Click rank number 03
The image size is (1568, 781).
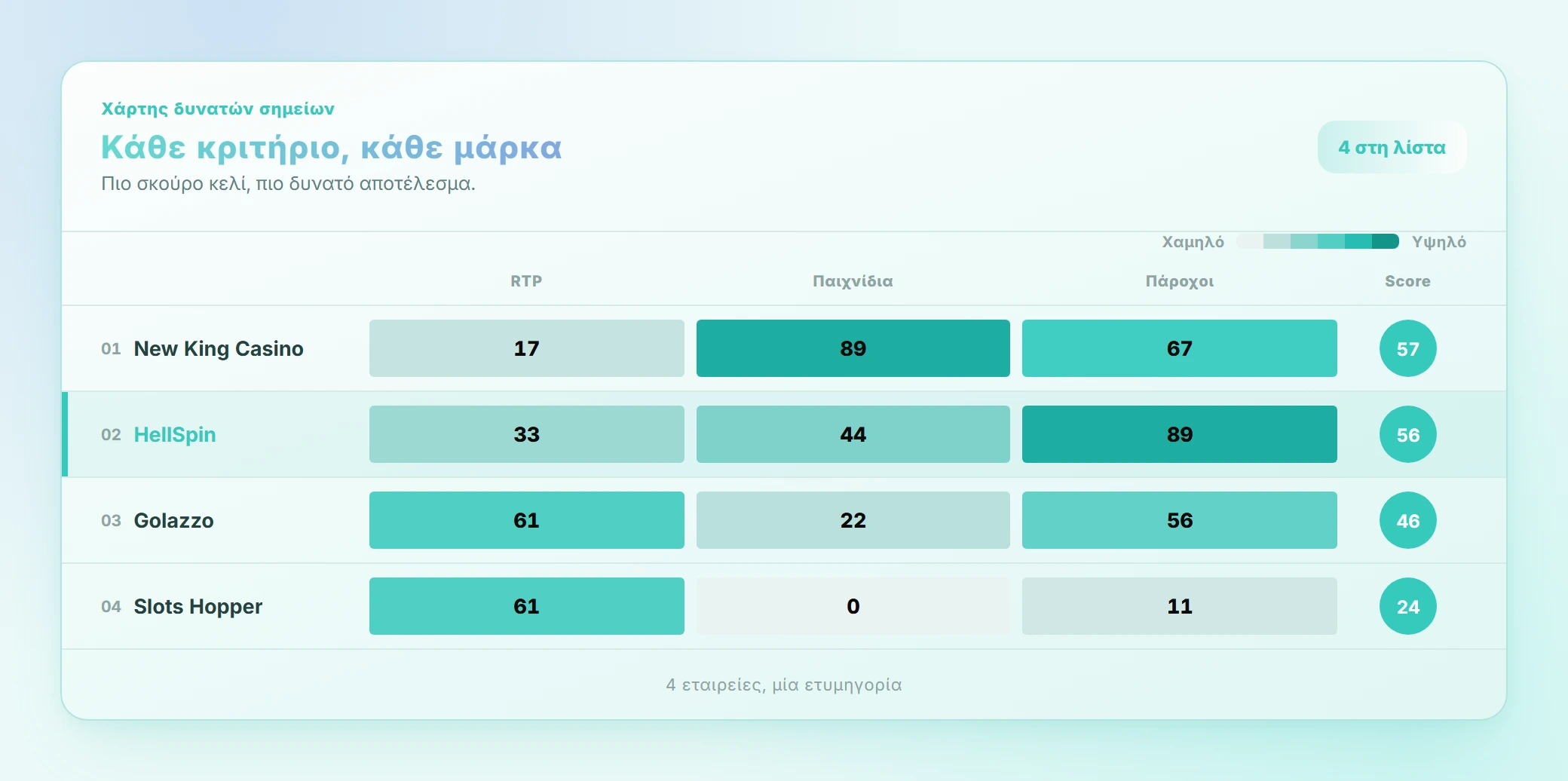(x=111, y=520)
